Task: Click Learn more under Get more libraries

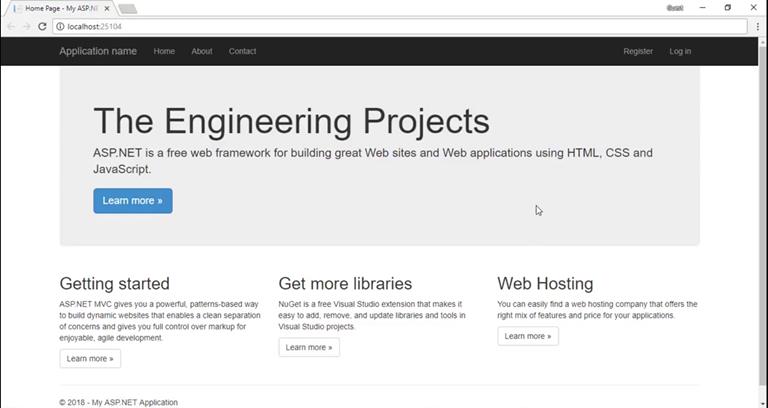Action: [x=309, y=347]
